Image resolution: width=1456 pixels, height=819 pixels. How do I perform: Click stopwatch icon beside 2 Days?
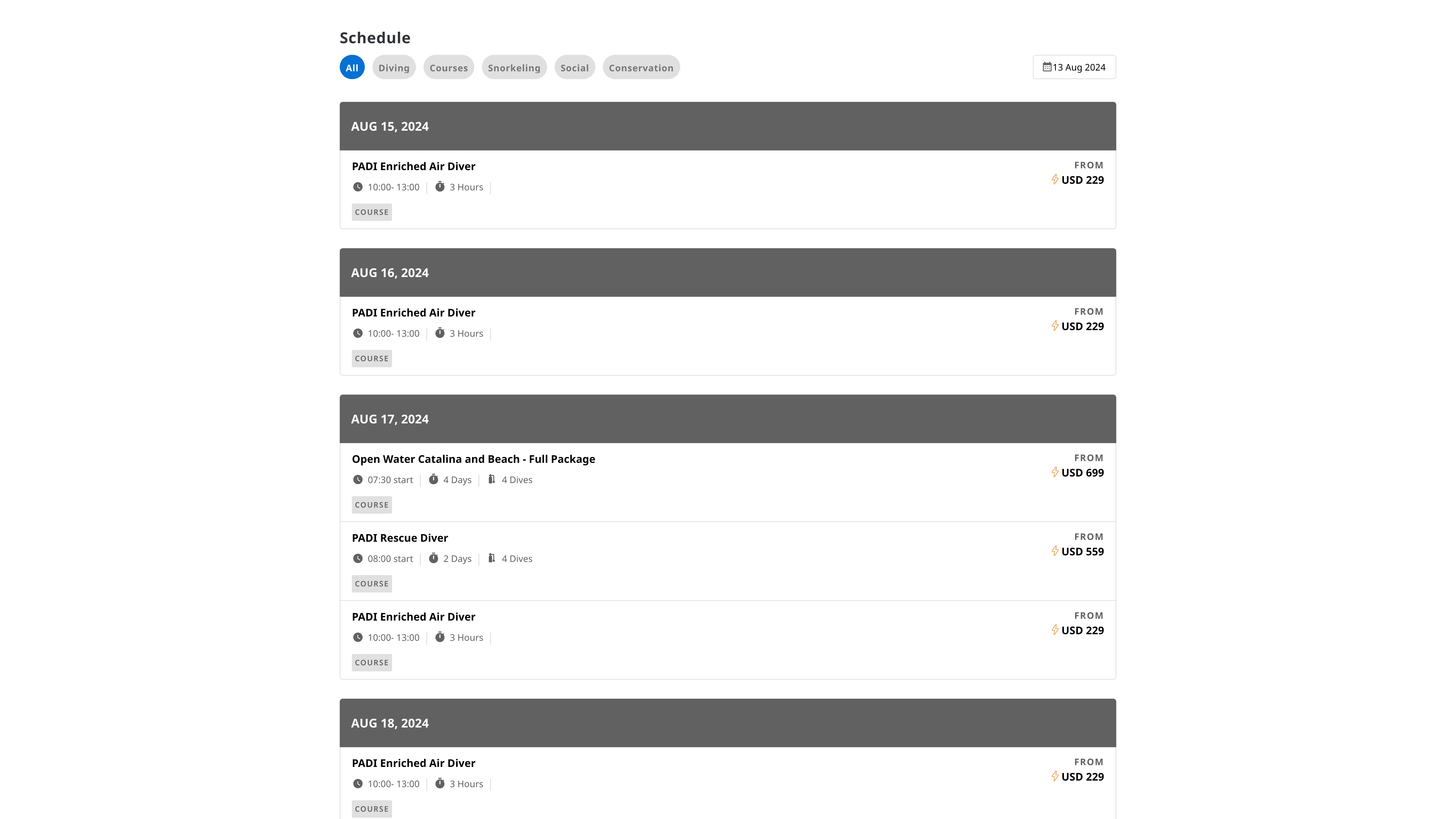[x=434, y=558]
